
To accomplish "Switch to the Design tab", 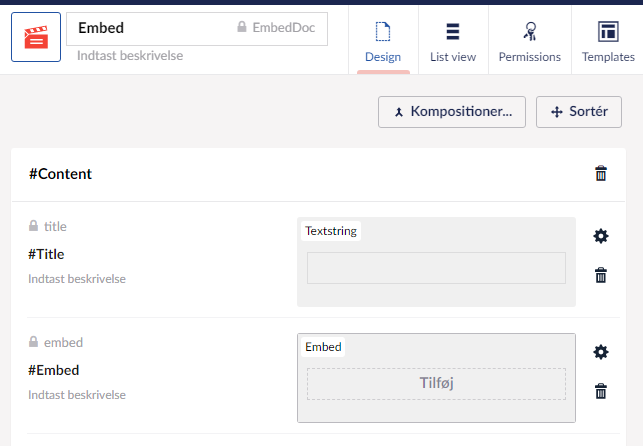I will coord(382,40).
